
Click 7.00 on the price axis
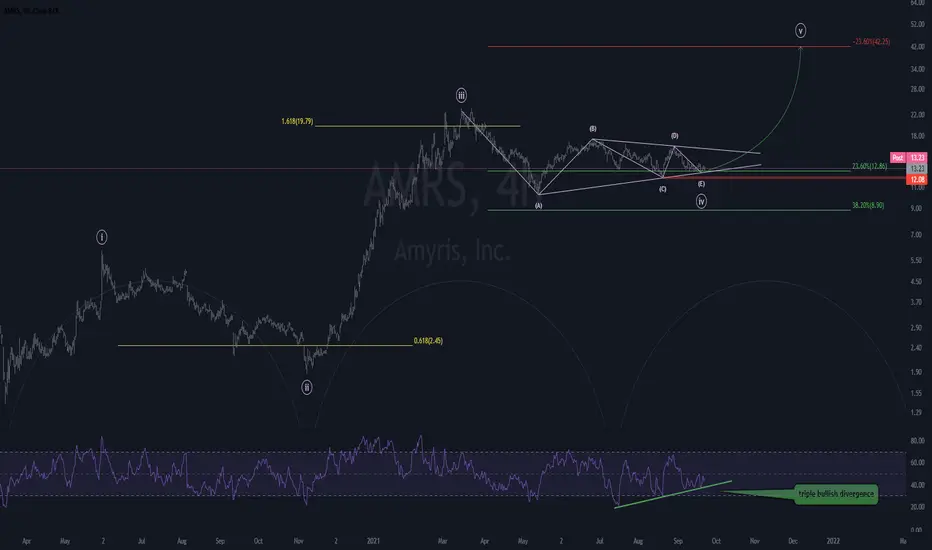(x=917, y=235)
